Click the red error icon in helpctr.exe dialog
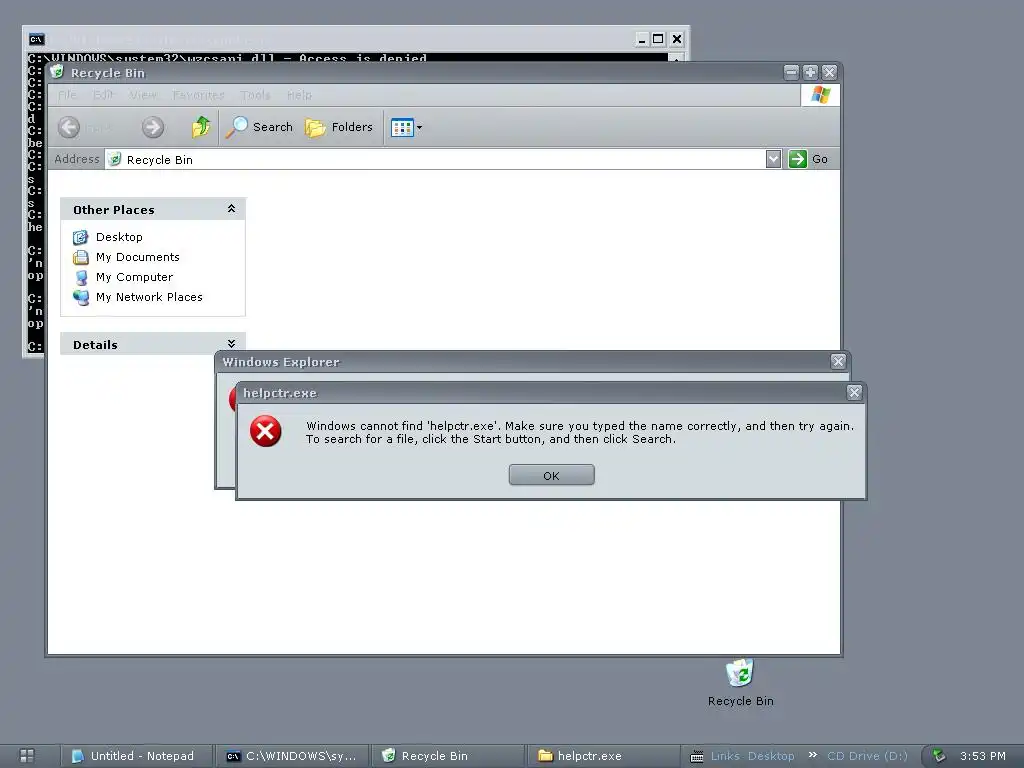This screenshot has width=1024, height=768. click(x=266, y=431)
